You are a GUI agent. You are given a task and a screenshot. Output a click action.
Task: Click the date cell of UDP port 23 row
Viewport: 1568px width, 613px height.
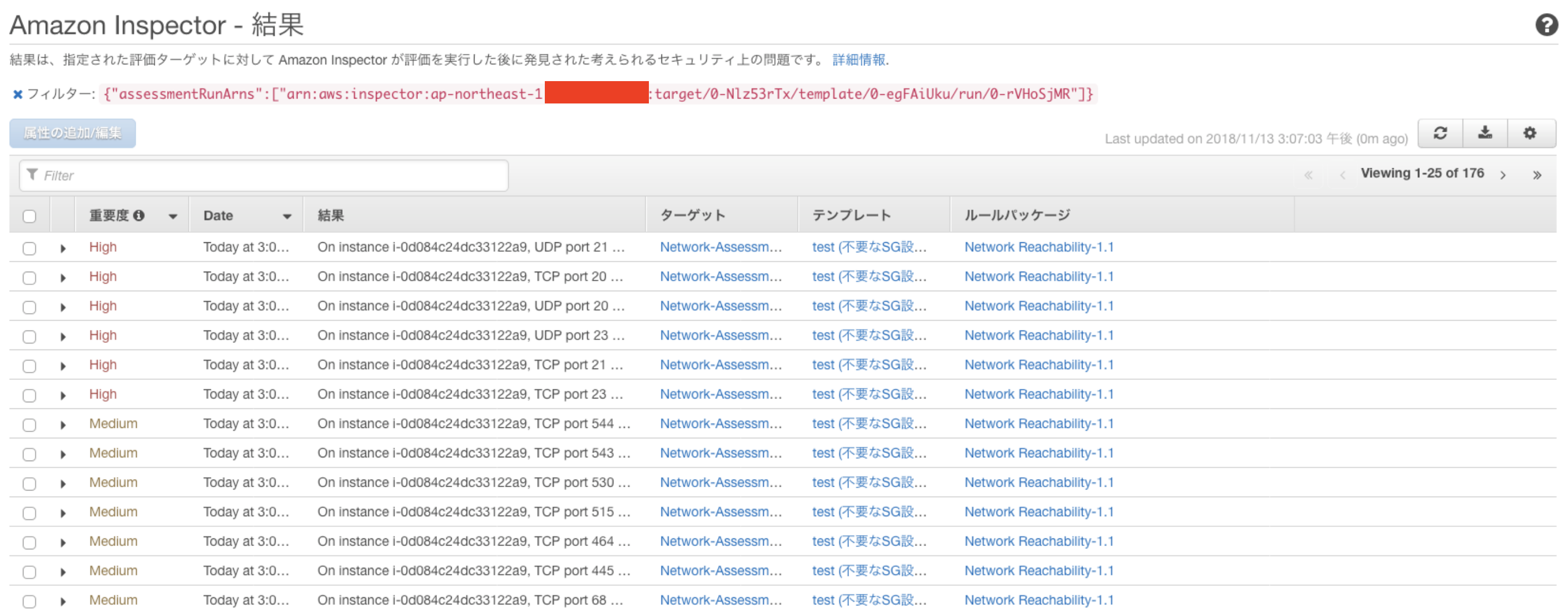[246, 335]
